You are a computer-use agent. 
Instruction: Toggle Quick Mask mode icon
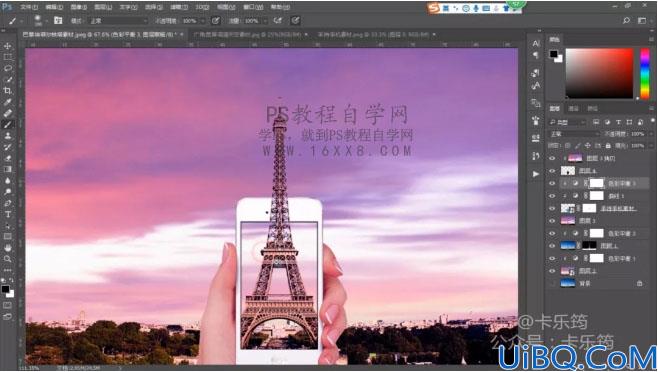pos(7,305)
